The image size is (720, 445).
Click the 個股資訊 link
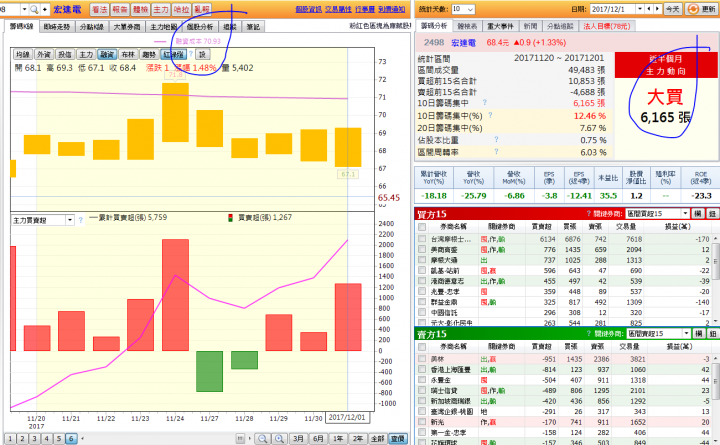click(x=309, y=9)
